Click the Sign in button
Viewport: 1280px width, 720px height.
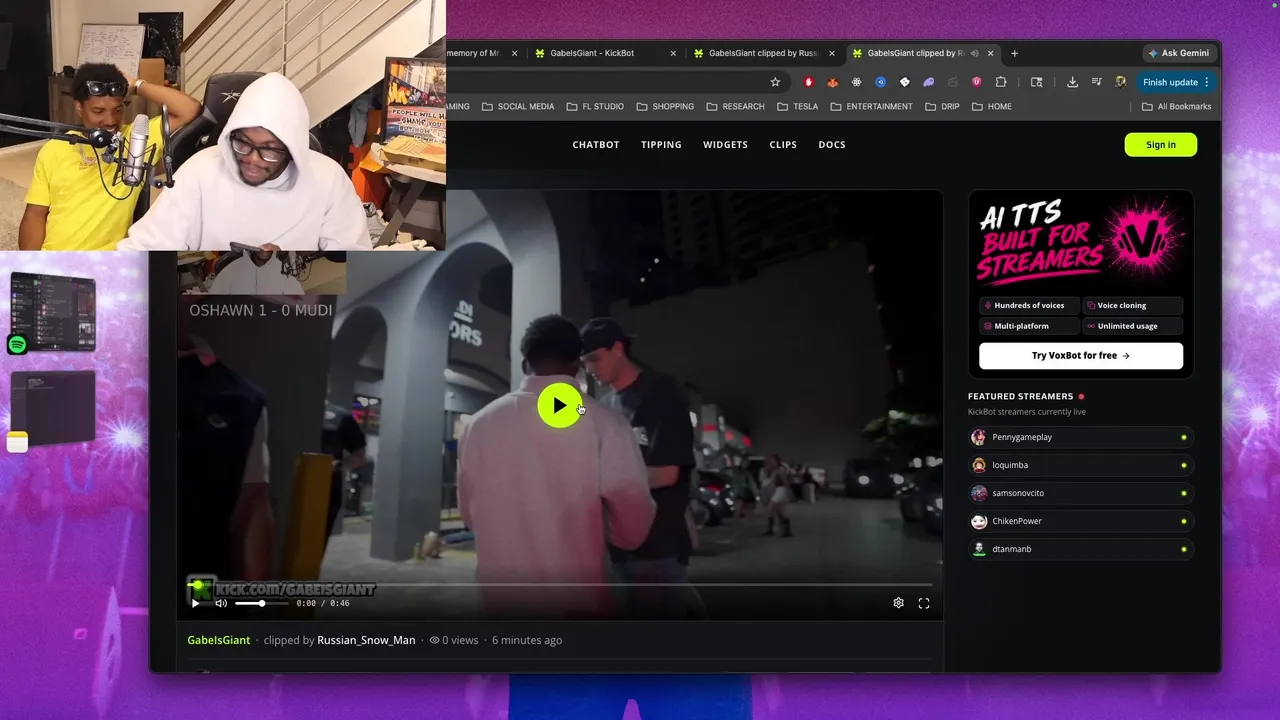pyautogui.click(x=1160, y=145)
